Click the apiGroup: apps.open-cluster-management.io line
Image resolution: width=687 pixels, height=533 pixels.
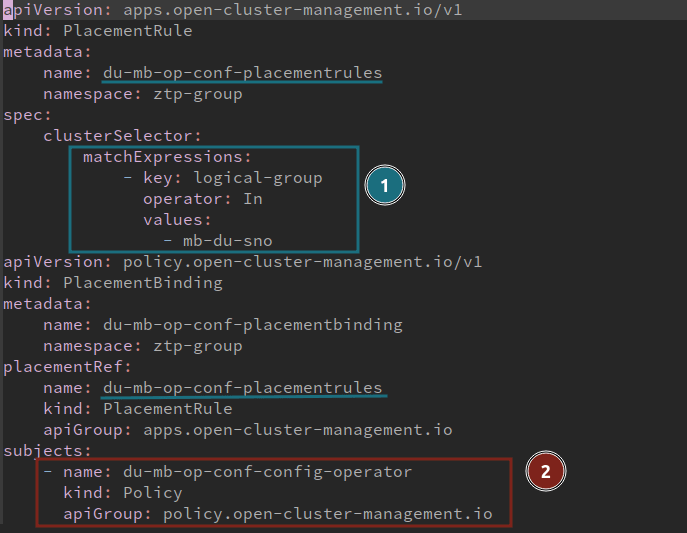247,430
